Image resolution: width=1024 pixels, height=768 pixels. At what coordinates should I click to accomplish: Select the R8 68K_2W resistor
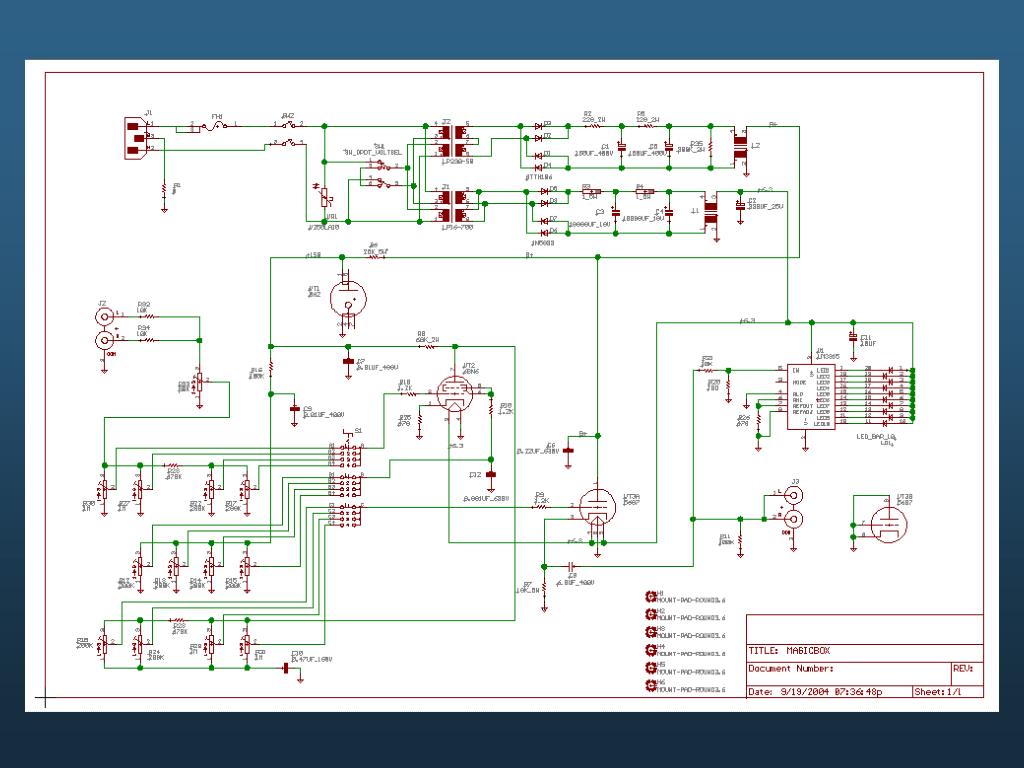click(x=428, y=347)
